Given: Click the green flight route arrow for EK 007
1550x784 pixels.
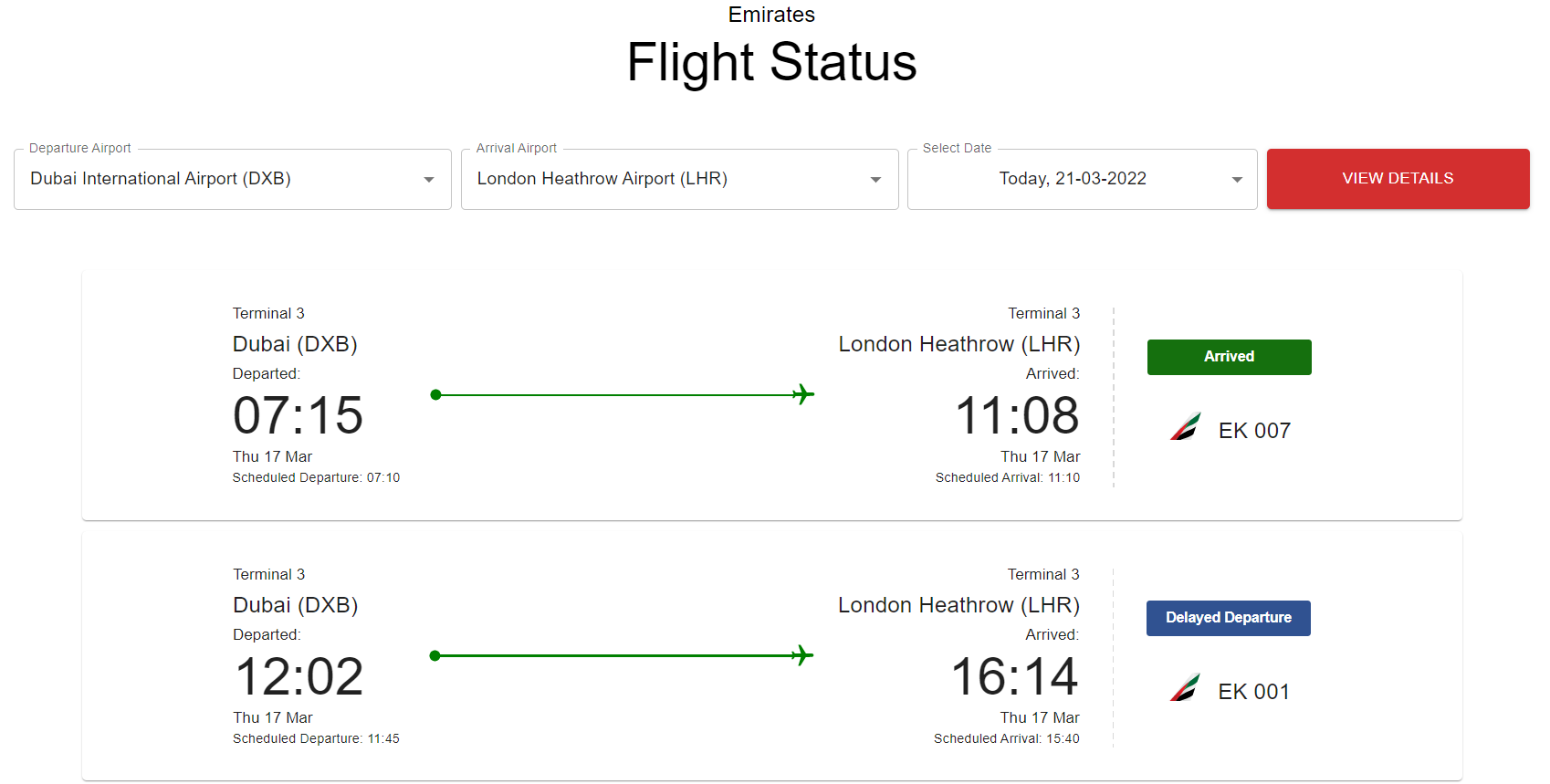Looking at the screenshot, I should coord(621,394).
